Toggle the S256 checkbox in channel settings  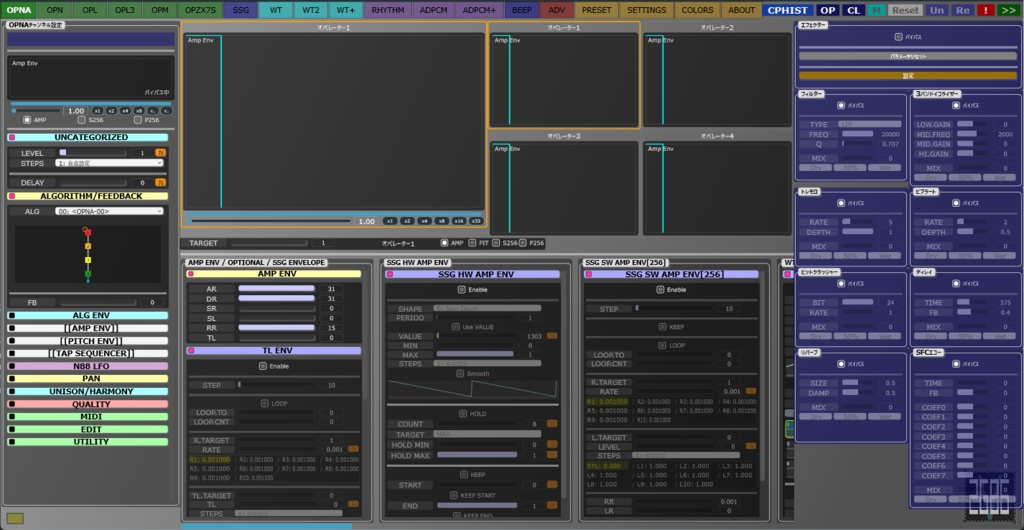click(x=82, y=120)
